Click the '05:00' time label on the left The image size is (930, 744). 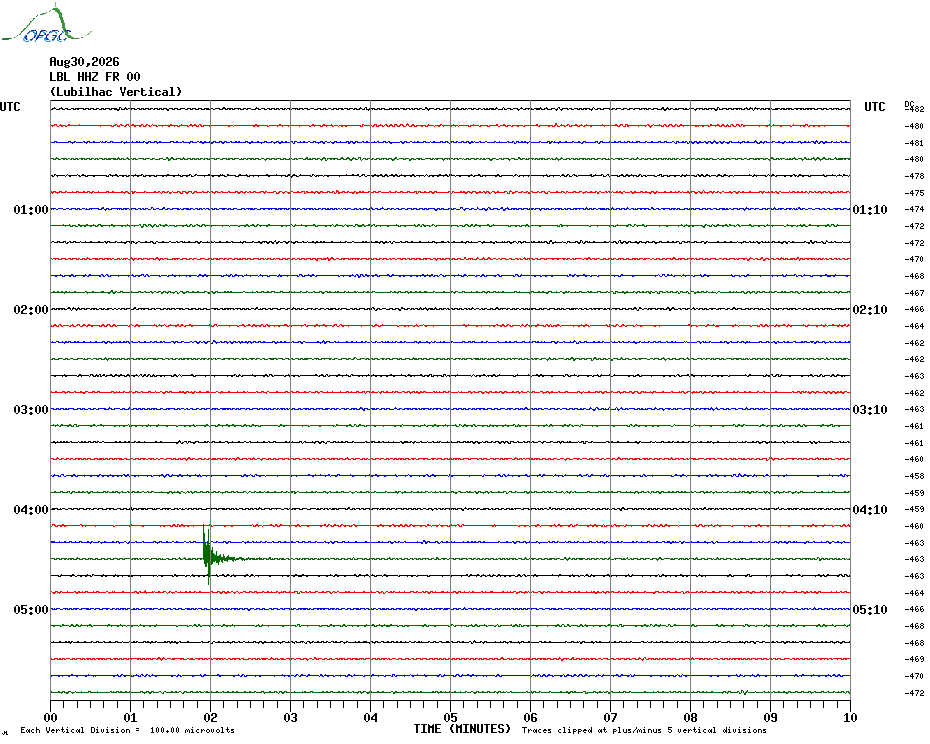click(x=31, y=610)
